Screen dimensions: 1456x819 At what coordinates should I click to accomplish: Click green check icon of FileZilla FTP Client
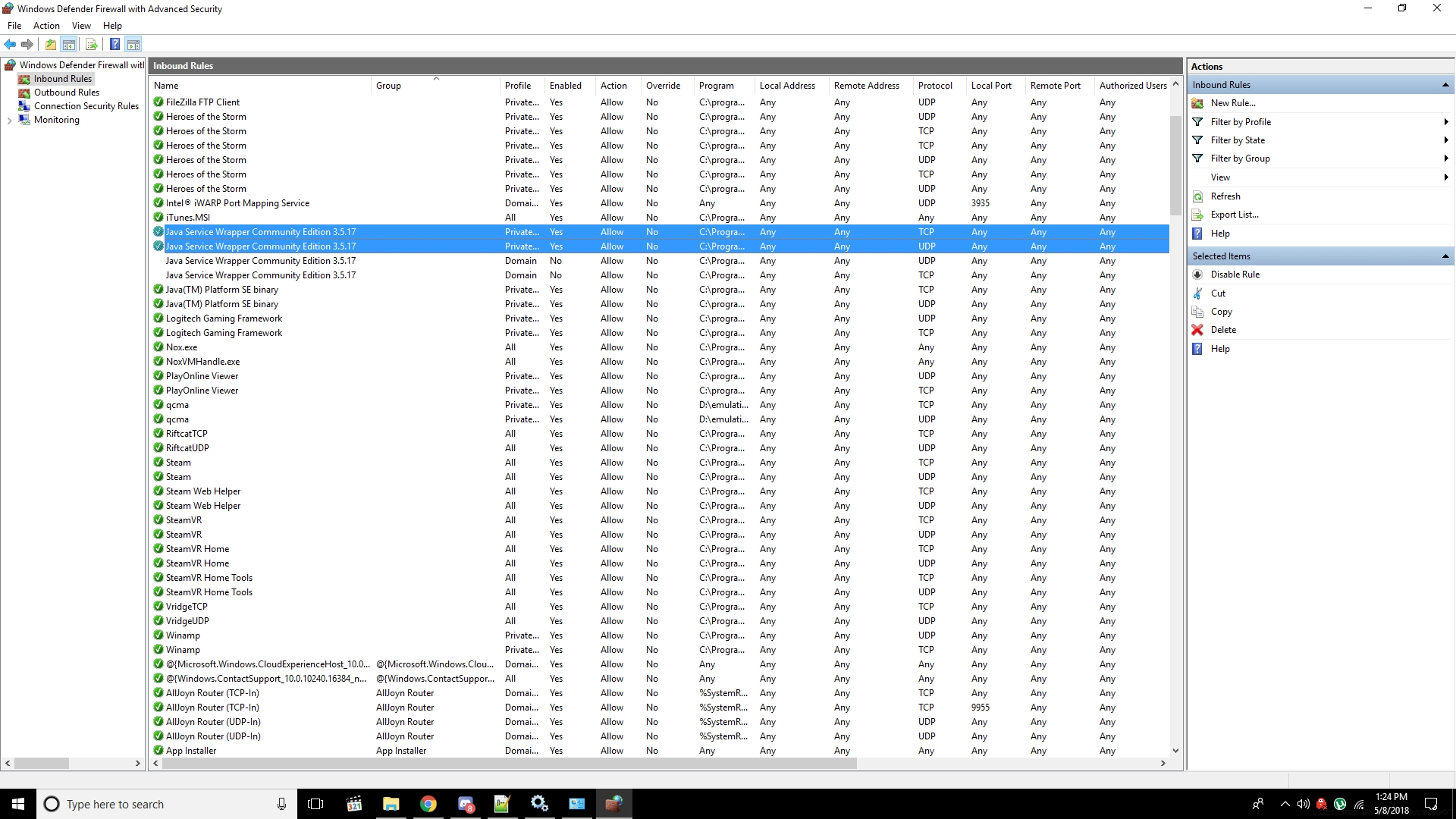(x=158, y=102)
